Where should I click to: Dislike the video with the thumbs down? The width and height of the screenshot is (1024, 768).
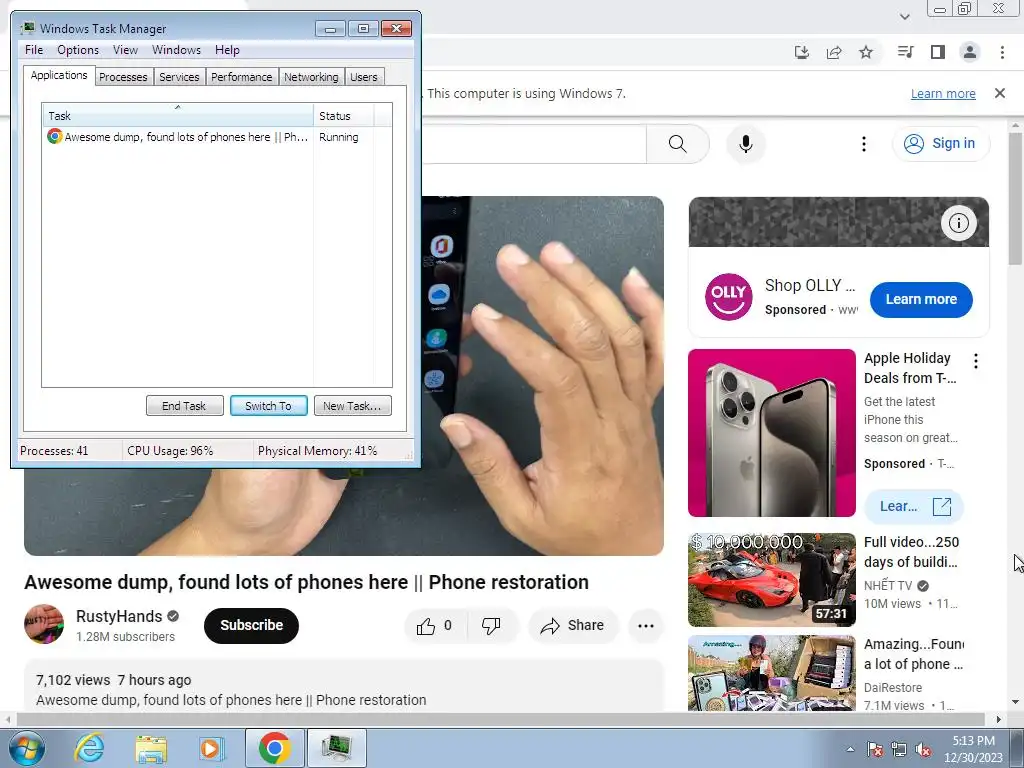(x=491, y=626)
